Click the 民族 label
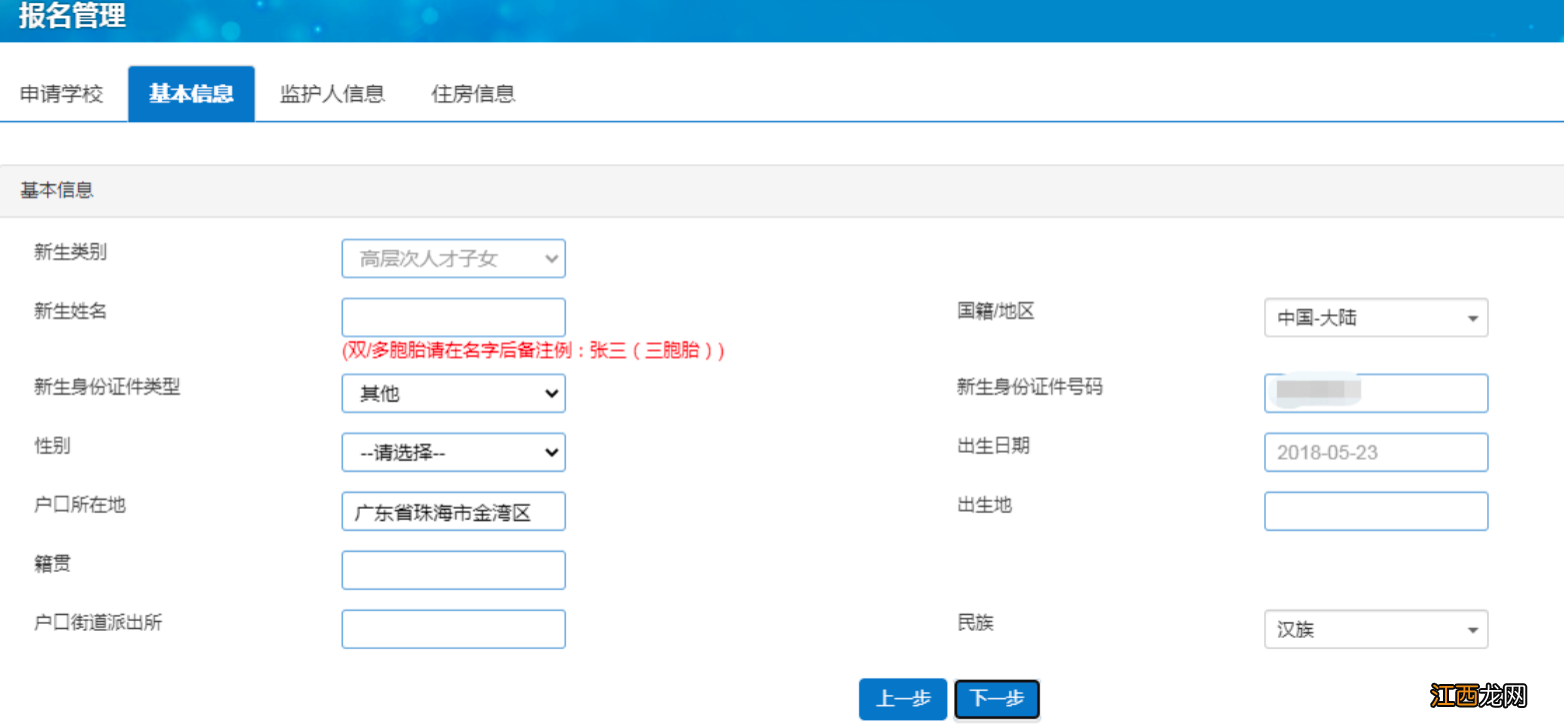 (x=975, y=623)
